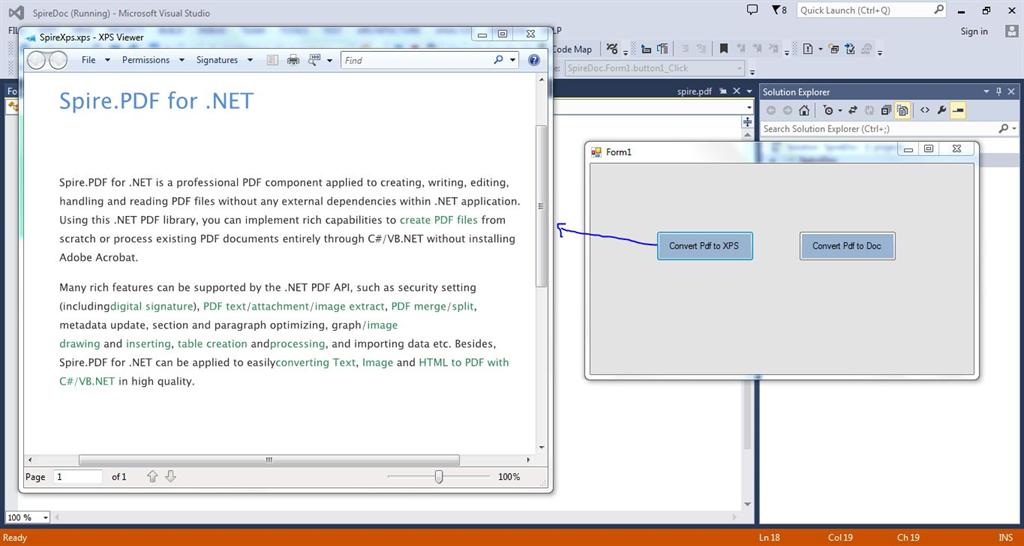Open Solution Explorer window position dropdown arrow

(987, 92)
